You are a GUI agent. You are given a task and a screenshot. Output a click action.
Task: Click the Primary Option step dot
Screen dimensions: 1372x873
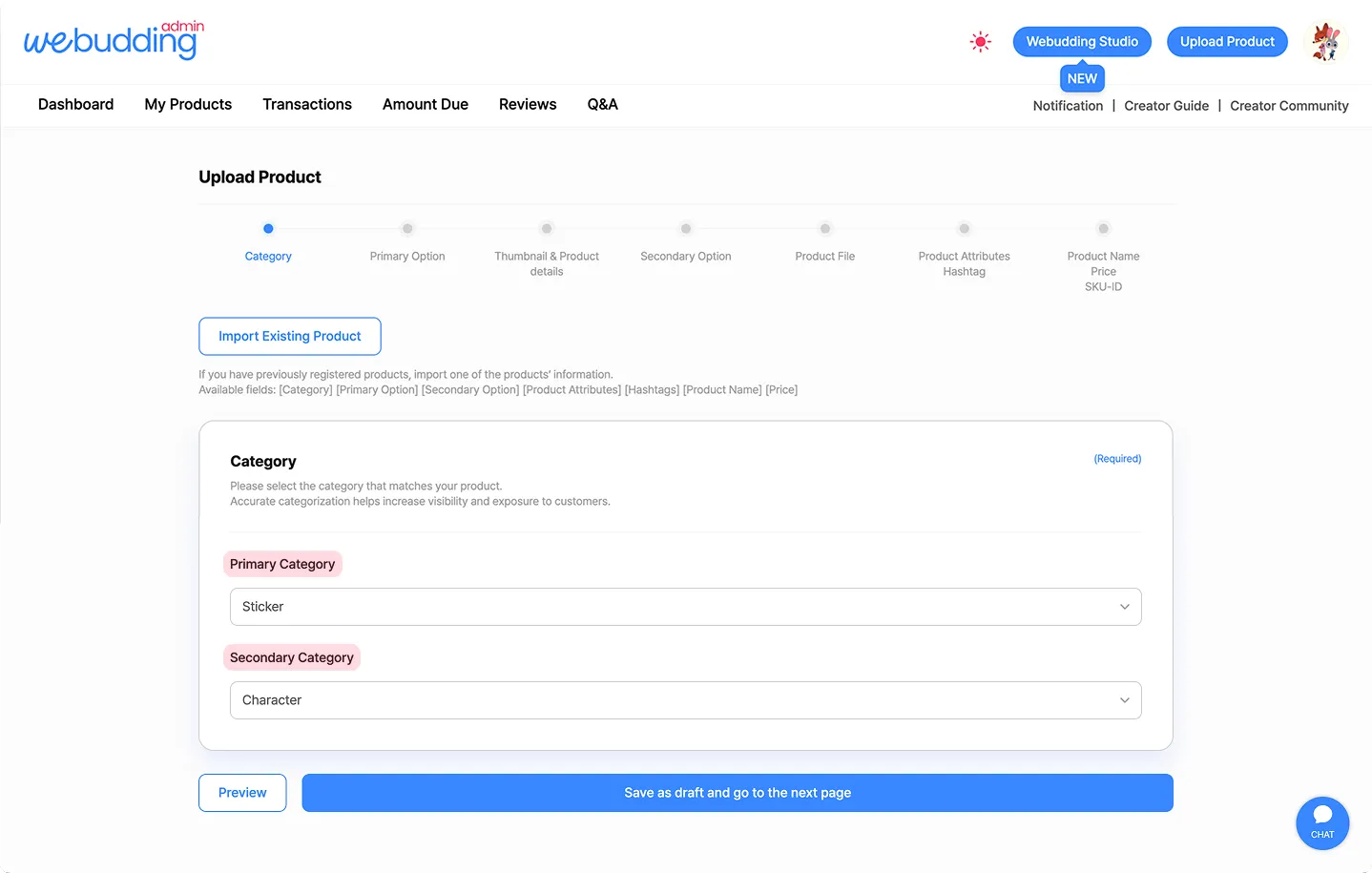coord(407,229)
